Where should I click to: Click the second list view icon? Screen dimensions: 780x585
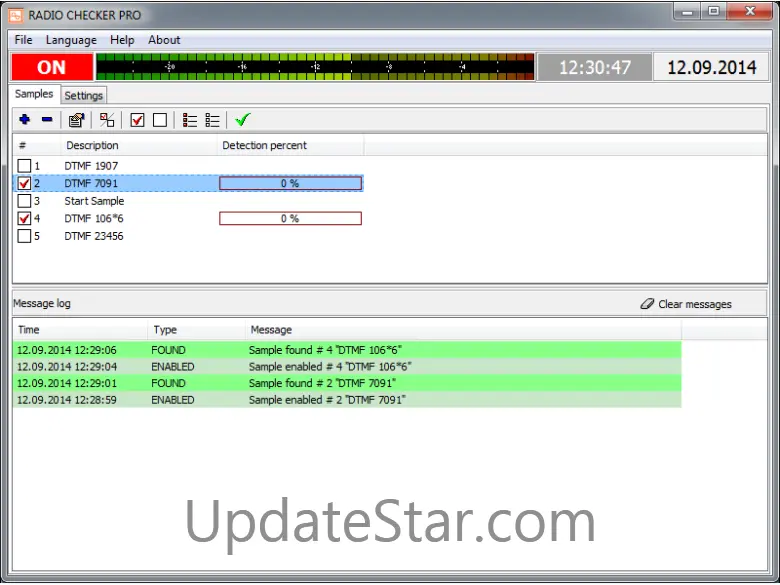[212, 120]
